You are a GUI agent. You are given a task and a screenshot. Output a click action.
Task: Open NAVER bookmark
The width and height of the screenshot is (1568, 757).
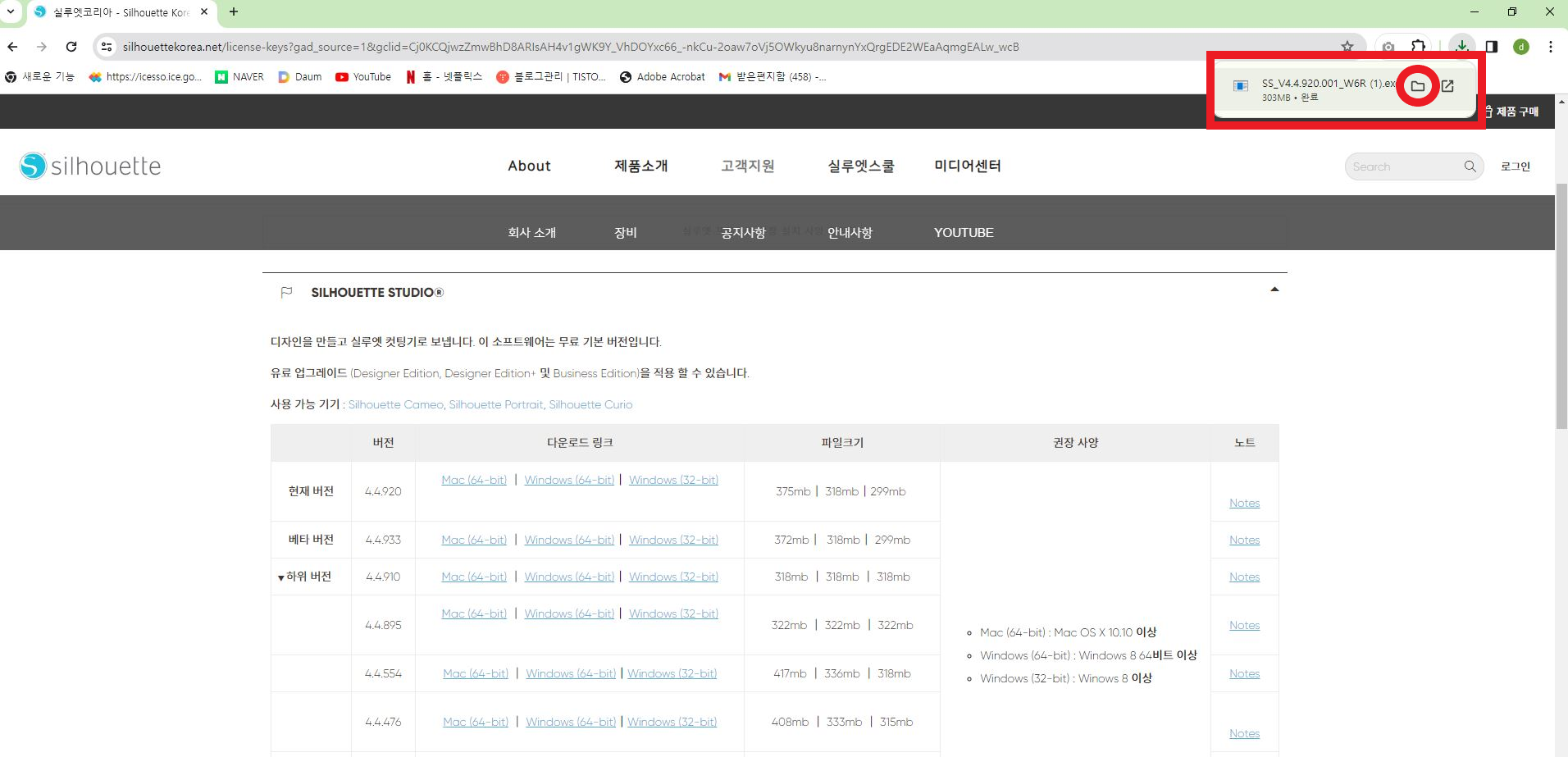click(239, 77)
